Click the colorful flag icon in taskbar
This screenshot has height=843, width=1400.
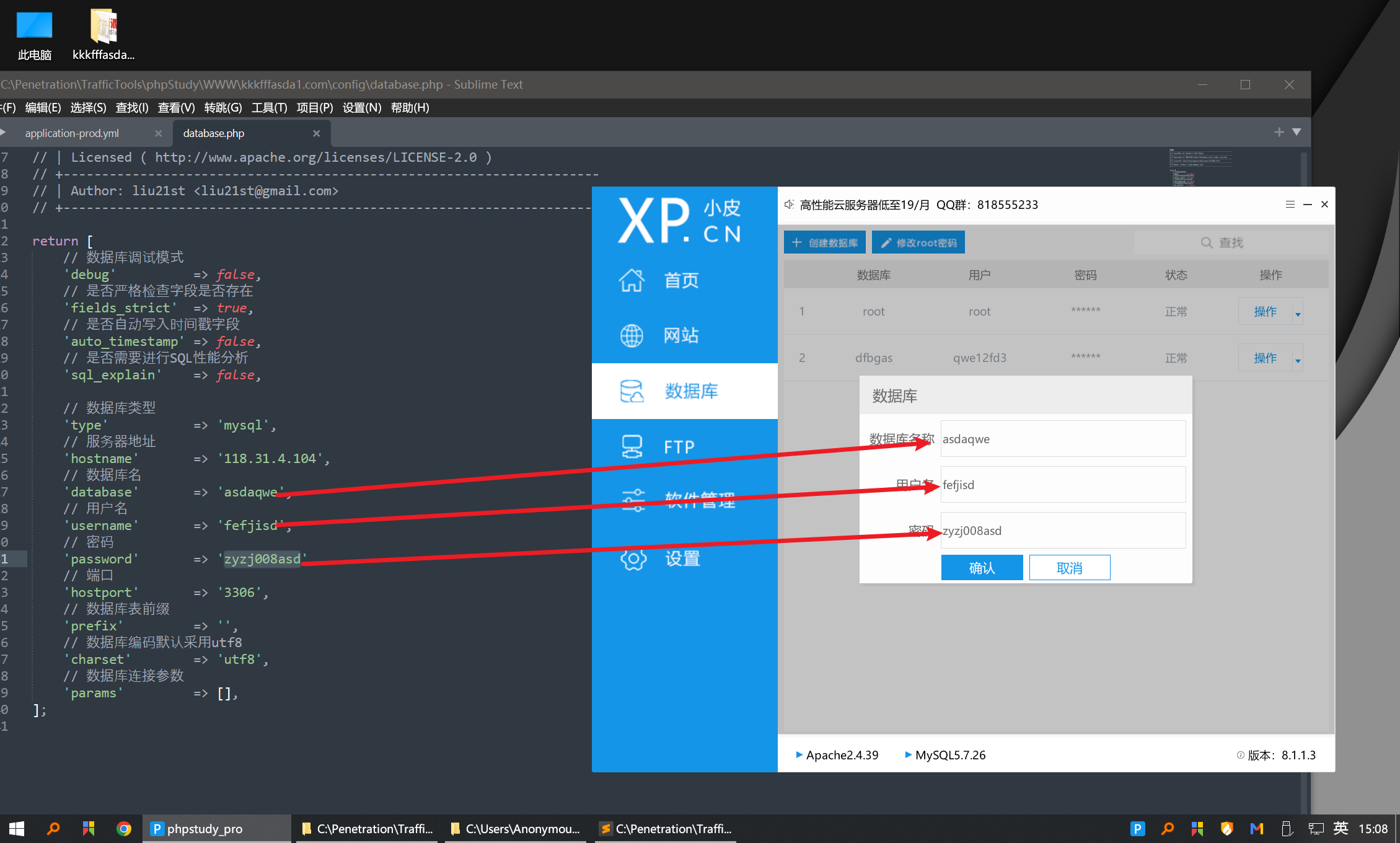coord(89,829)
